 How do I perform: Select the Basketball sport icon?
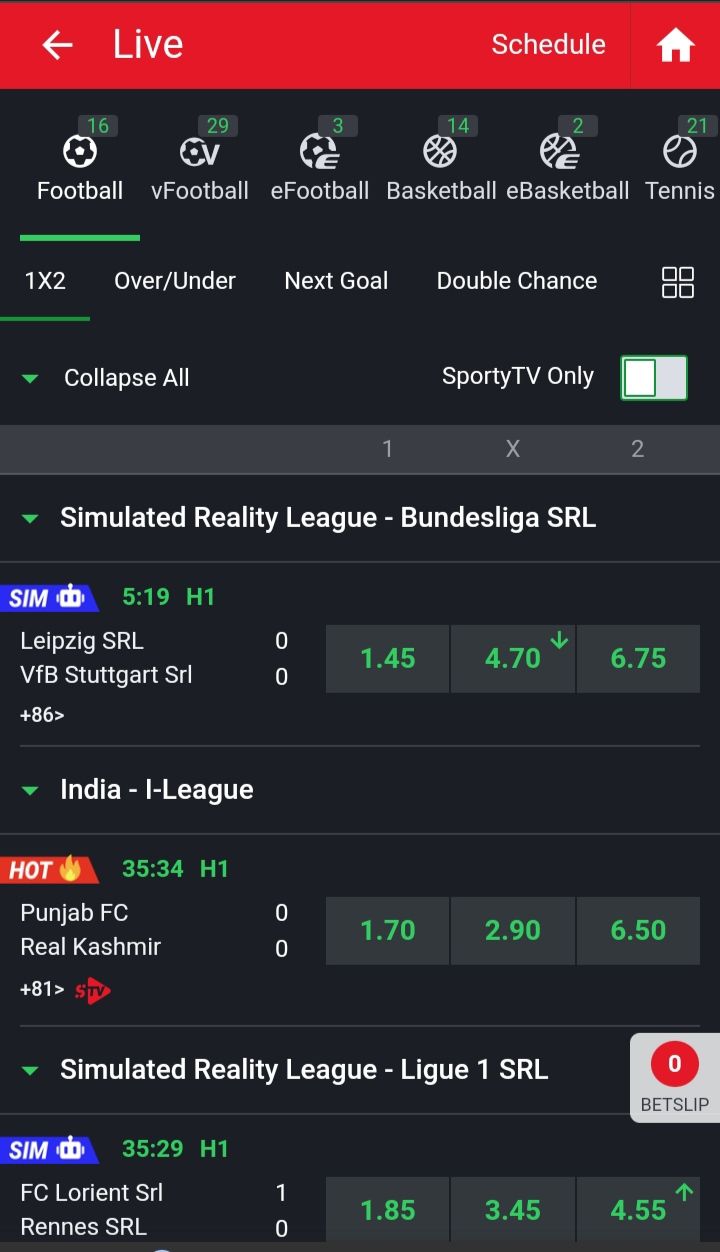(x=440, y=152)
